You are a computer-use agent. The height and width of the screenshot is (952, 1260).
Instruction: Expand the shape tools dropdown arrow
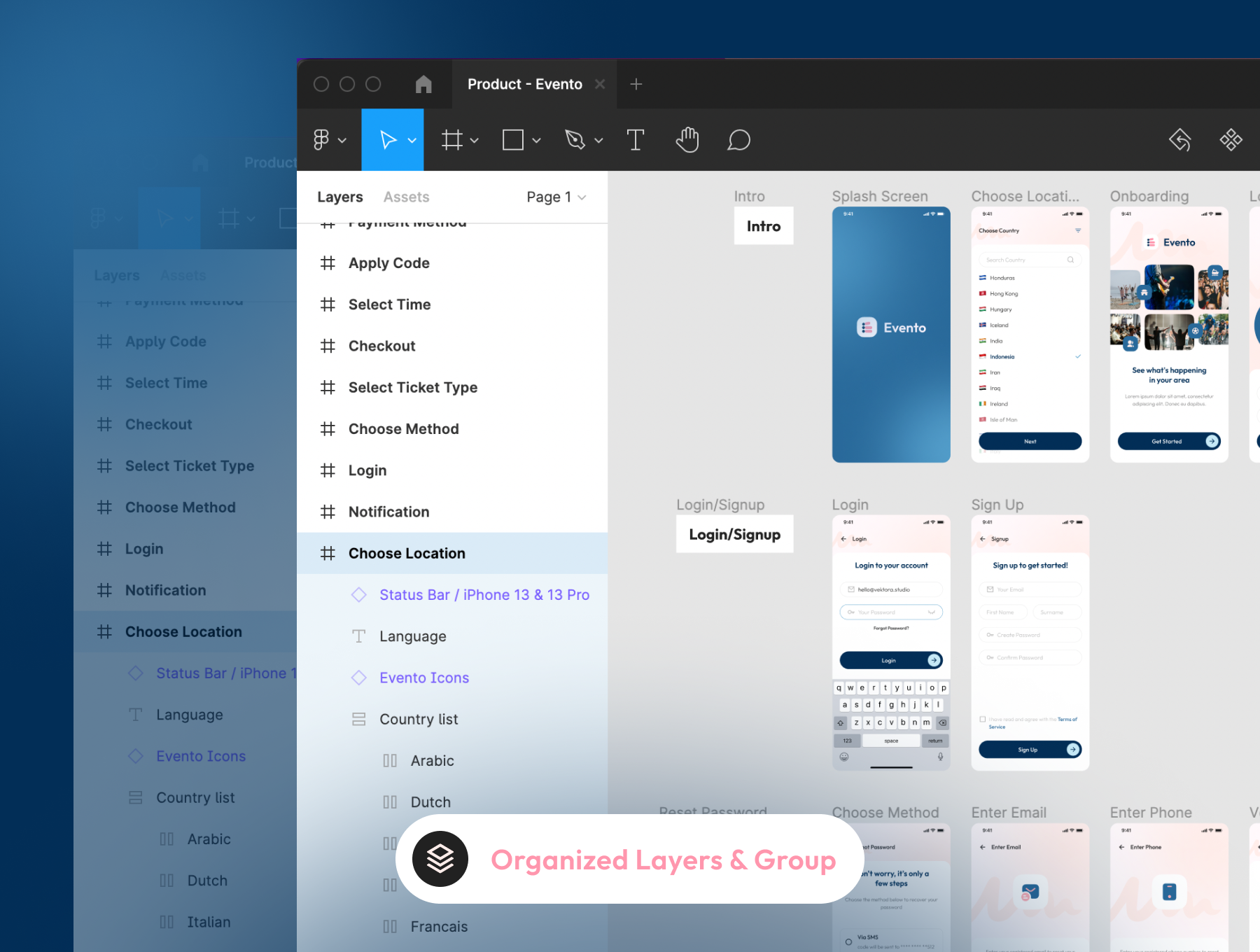(537, 141)
